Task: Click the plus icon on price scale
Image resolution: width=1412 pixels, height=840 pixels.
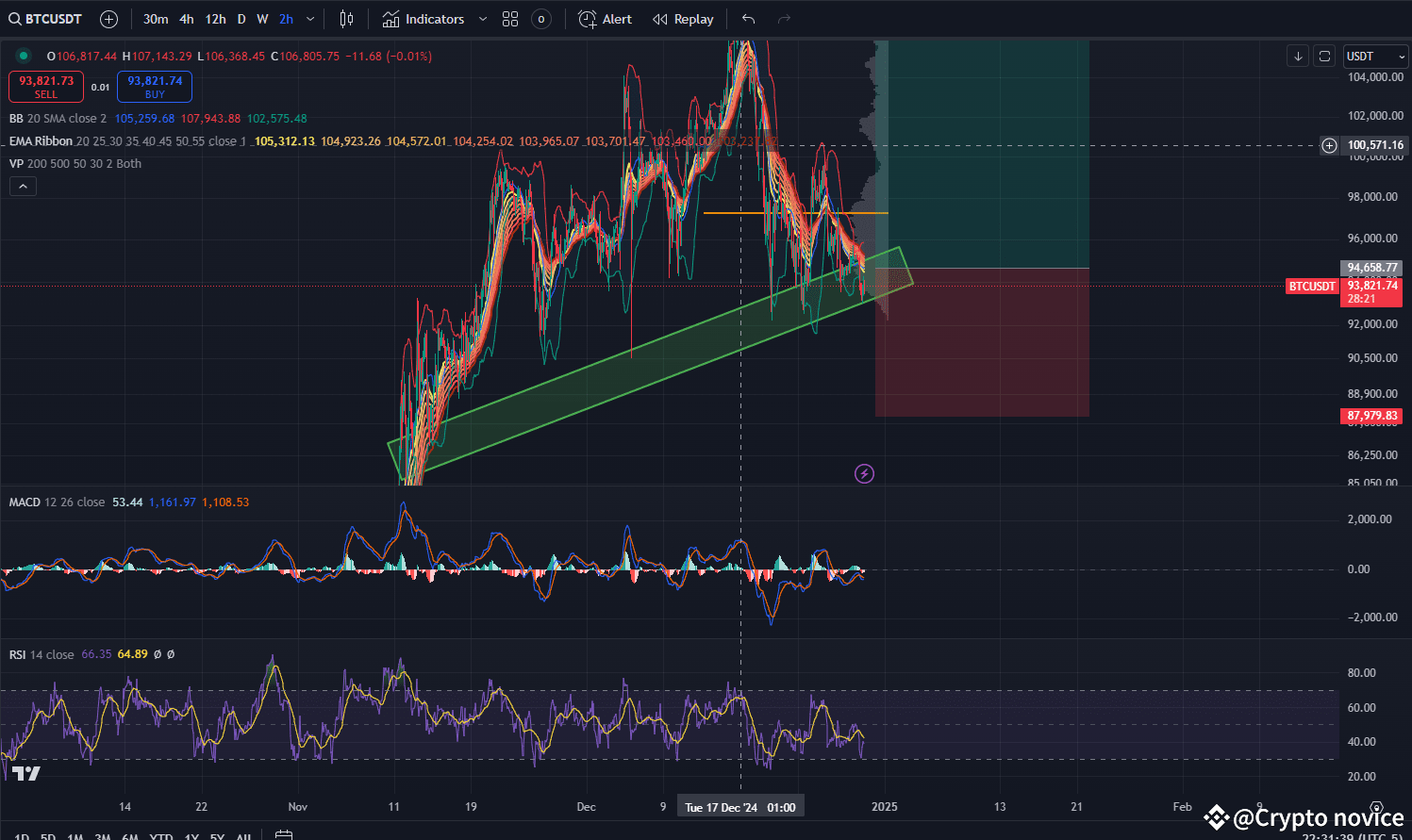Action: [1329, 145]
